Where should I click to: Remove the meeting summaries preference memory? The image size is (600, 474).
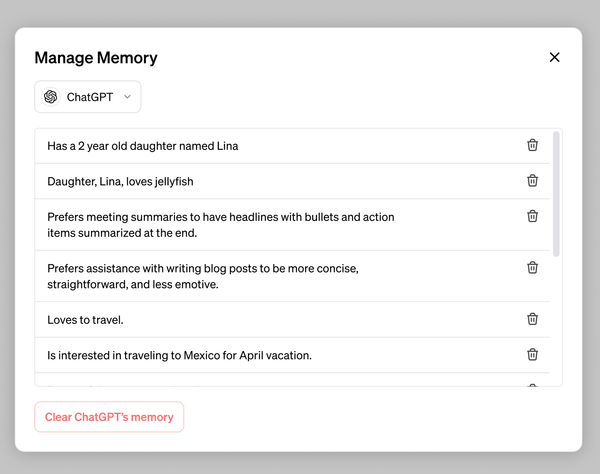(x=532, y=216)
